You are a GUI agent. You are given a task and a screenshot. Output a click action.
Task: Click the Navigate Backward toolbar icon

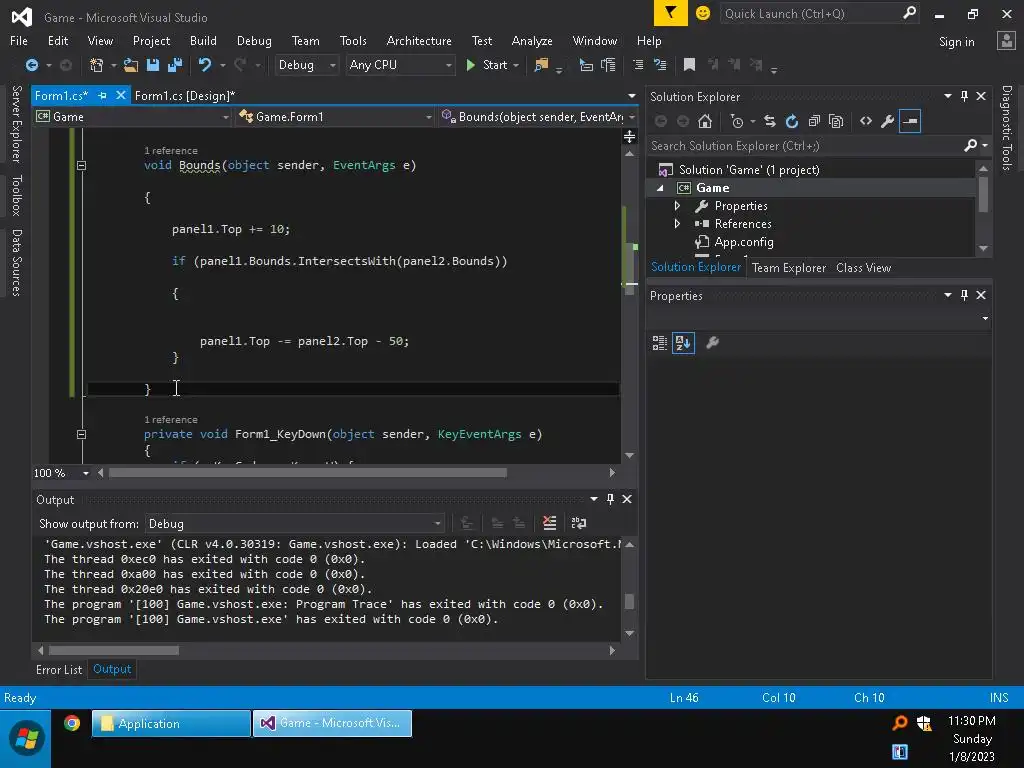point(31,65)
